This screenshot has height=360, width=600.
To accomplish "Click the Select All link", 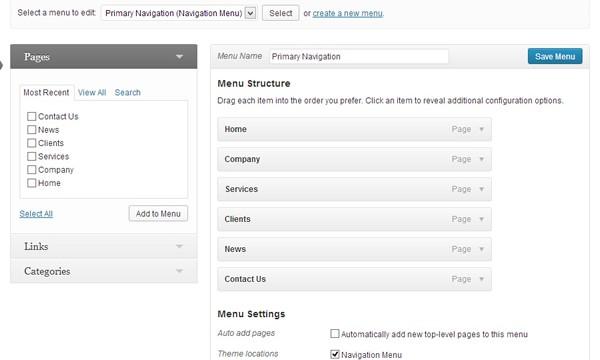I will (x=36, y=213).
